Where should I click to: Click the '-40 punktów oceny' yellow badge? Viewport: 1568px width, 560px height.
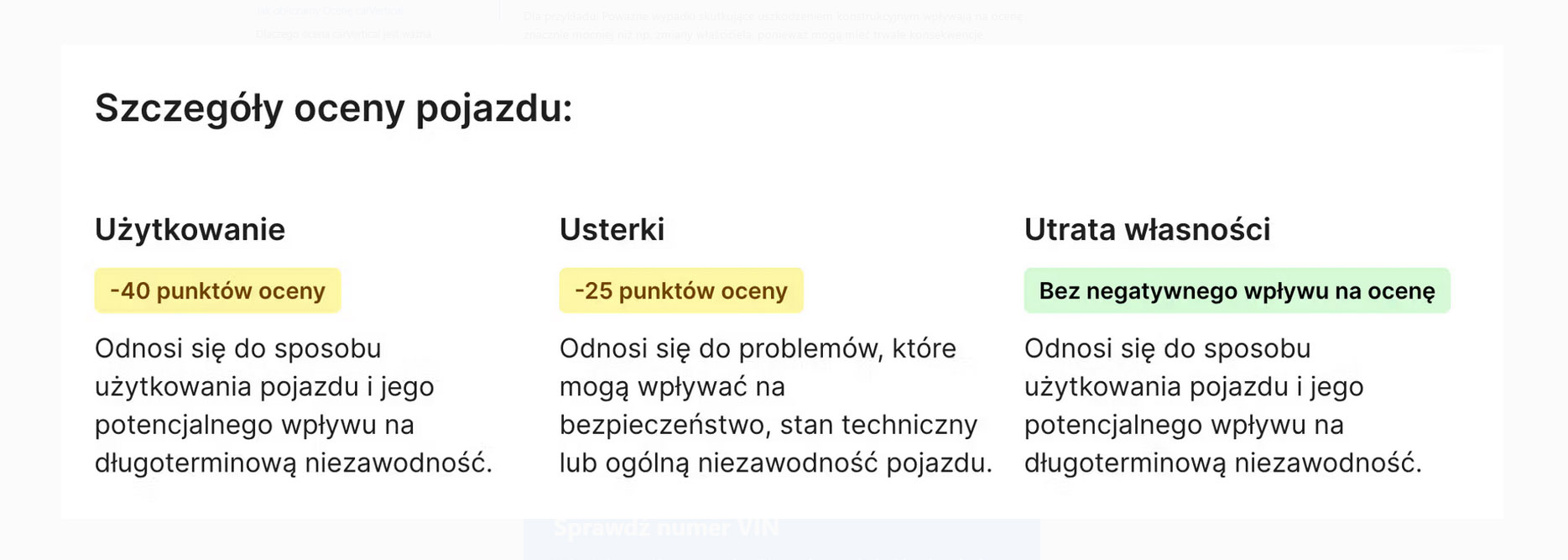pos(217,290)
